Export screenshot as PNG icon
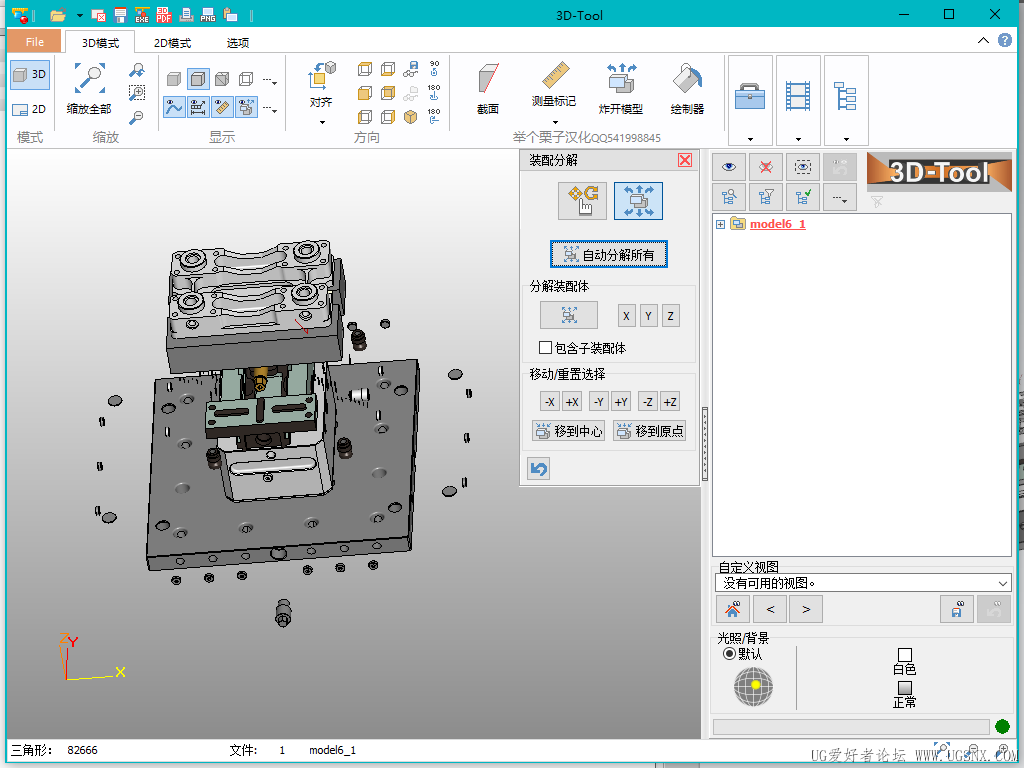Image resolution: width=1024 pixels, height=768 pixels. pyautogui.click(x=208, y=15)
